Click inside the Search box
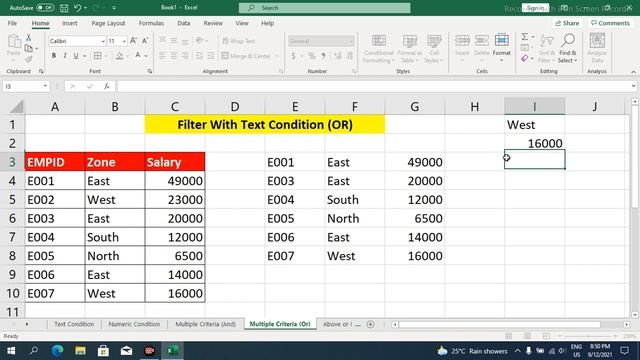The image size is (640, 360). point(324,8)
